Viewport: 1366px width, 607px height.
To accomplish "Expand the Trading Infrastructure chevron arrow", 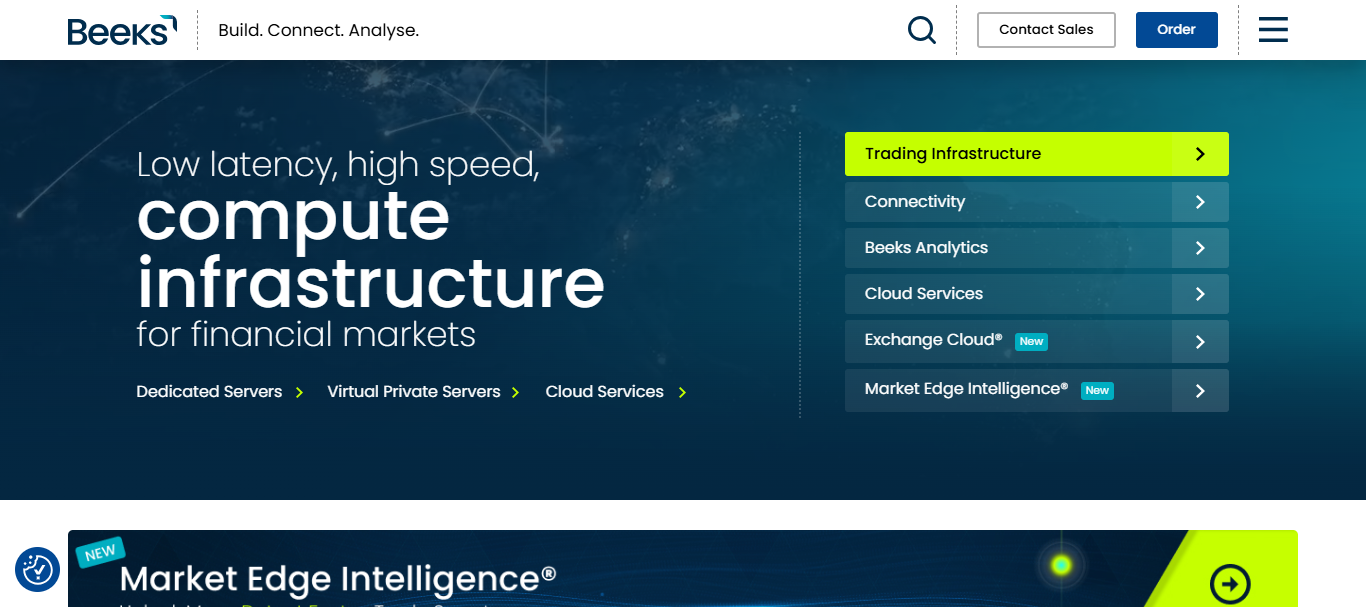I will coord(1200,154).
